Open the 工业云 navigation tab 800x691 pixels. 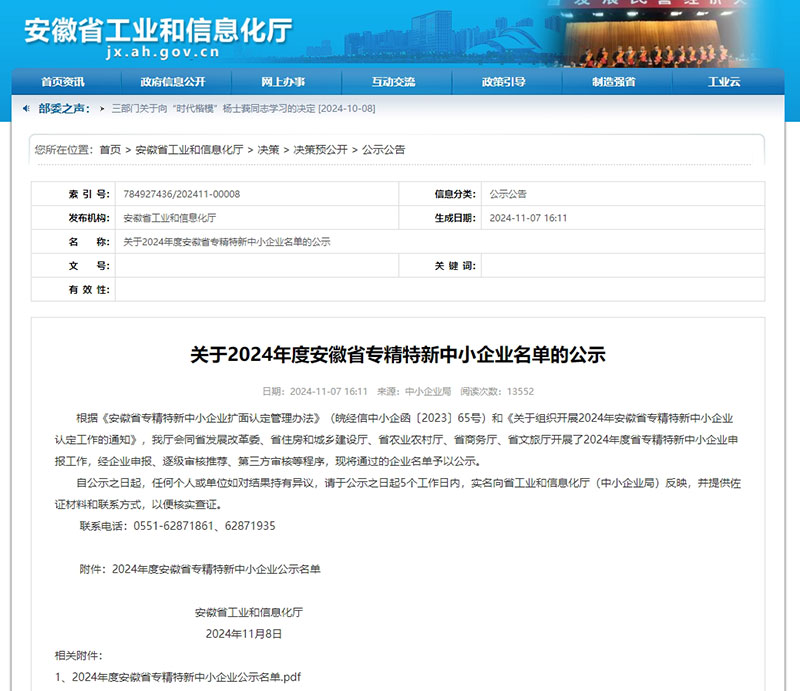[724, 81]
